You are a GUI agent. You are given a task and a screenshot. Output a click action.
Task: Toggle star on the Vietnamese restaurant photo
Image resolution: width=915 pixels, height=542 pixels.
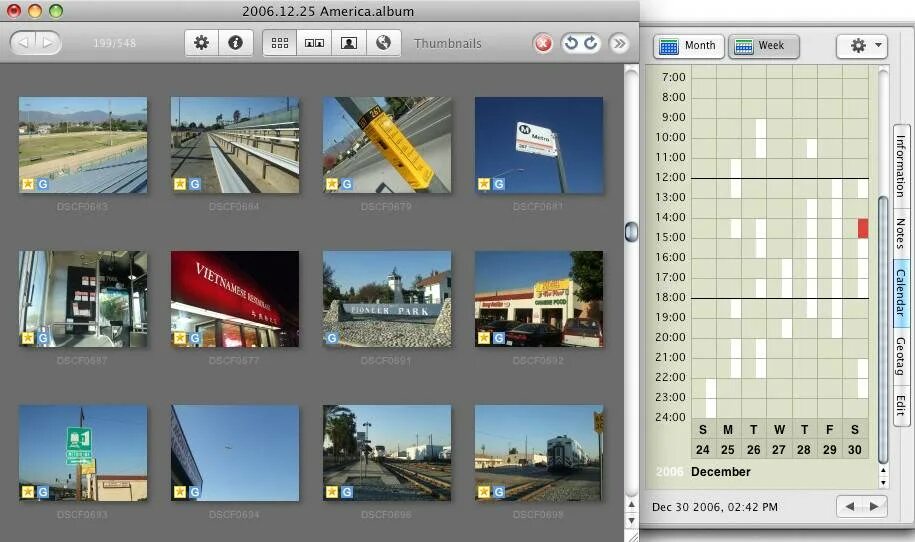tap(180, 338)
